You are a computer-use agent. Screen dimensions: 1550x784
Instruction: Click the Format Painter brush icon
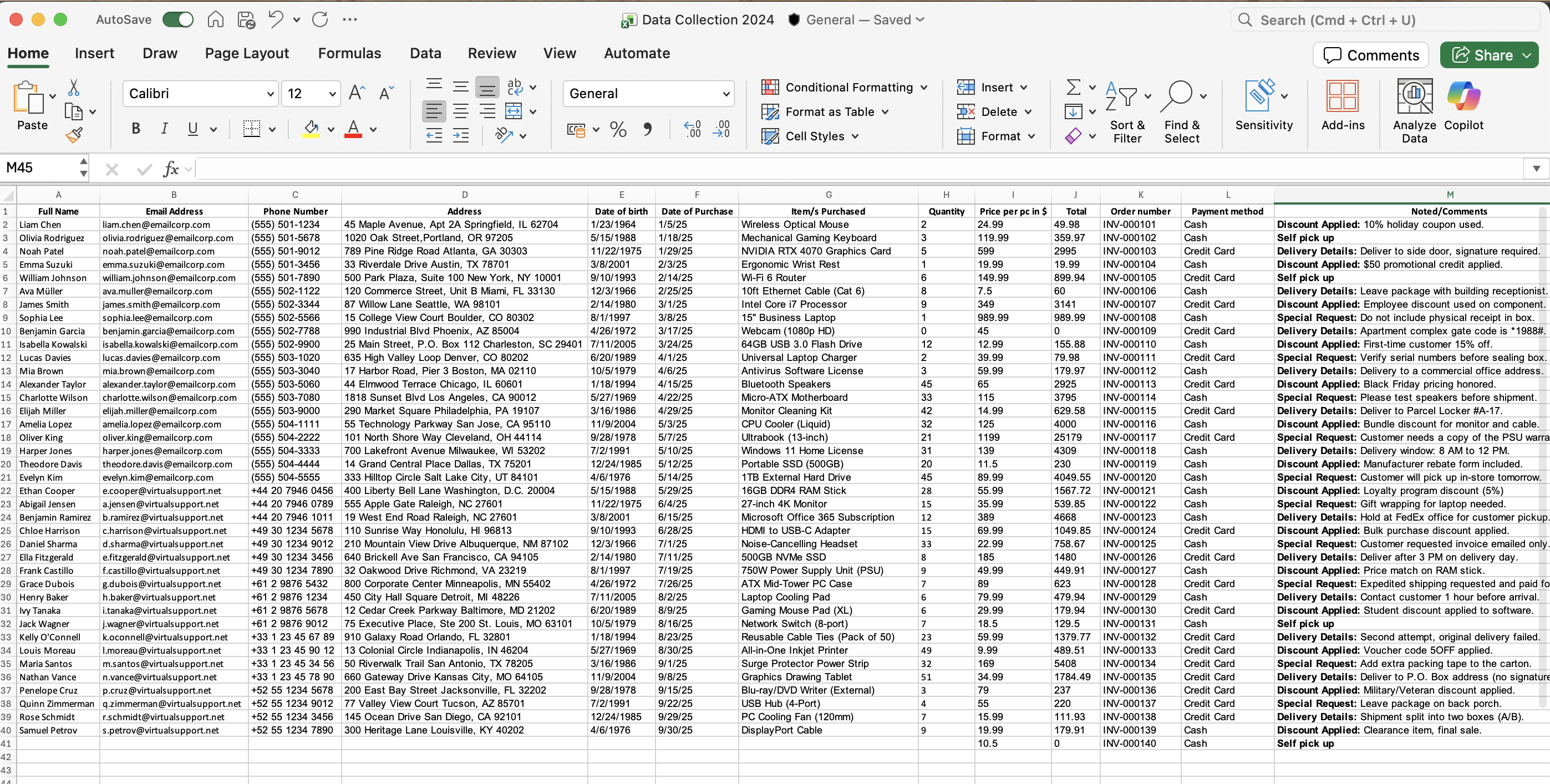tap(74, 136)
